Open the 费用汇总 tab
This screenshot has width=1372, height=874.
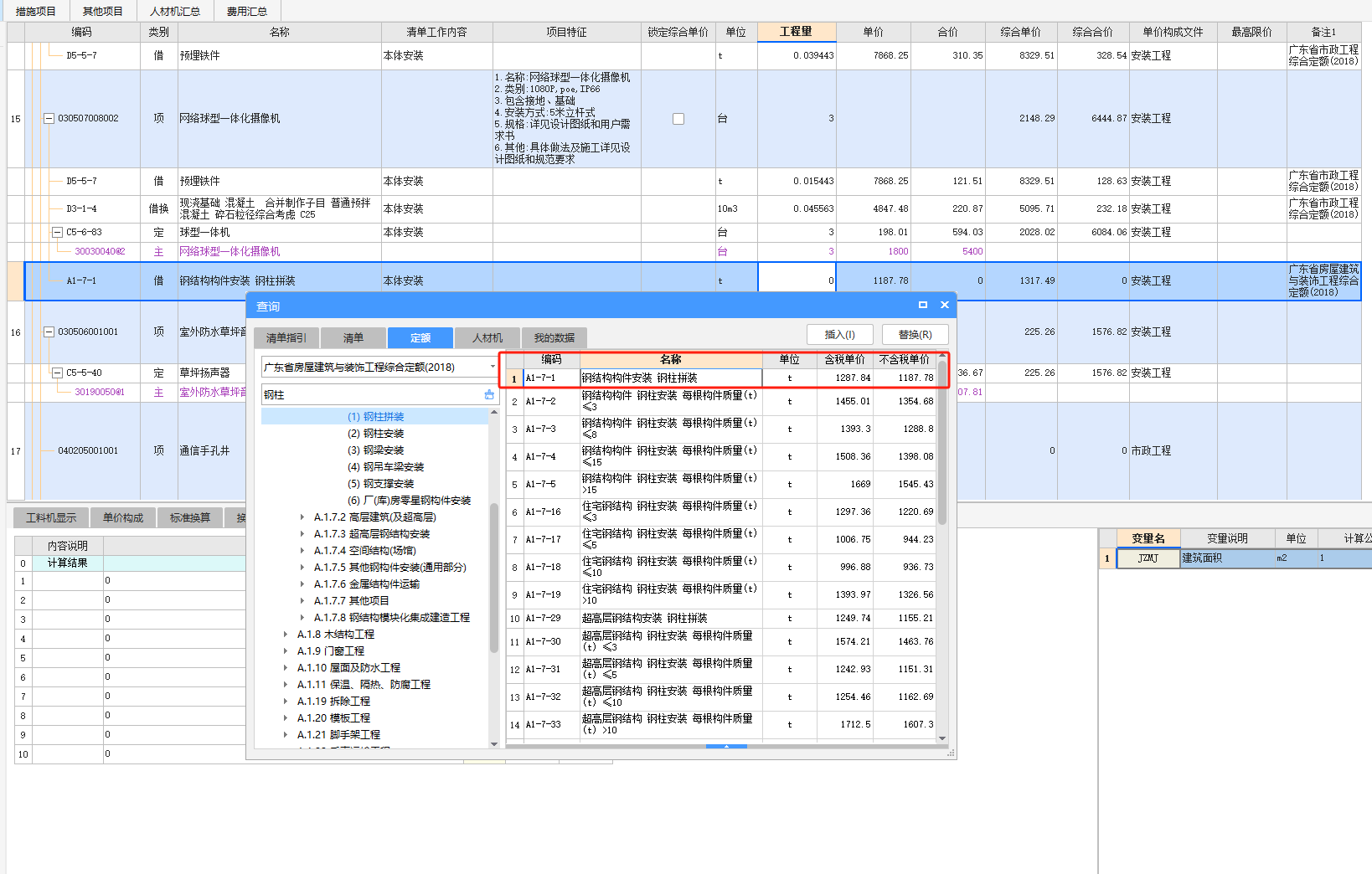coord(246,11)
